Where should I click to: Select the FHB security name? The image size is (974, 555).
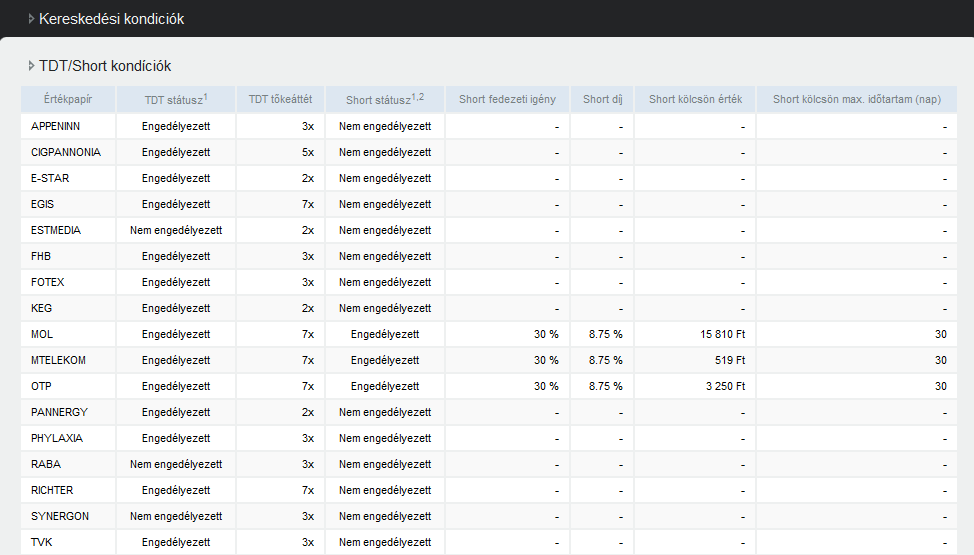[41, 257]
